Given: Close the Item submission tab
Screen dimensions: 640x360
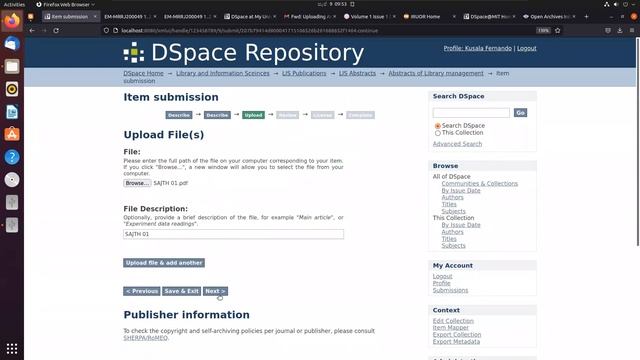Looking at the screenshot, I should [95, 16].
